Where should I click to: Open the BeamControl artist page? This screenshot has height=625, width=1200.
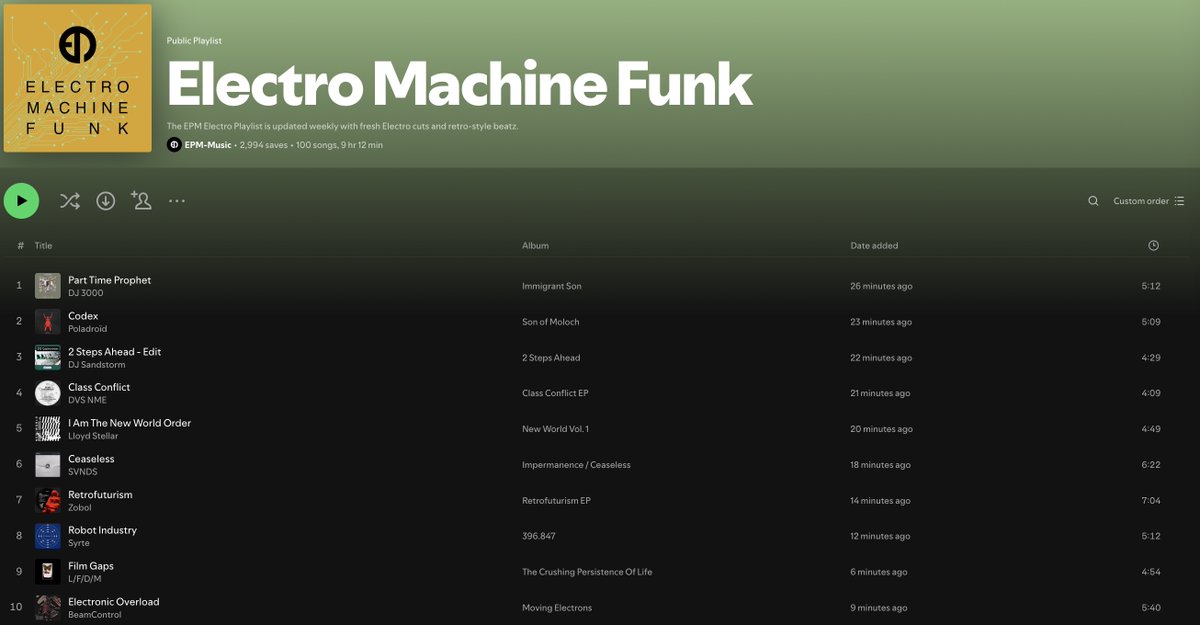[94, 615]
